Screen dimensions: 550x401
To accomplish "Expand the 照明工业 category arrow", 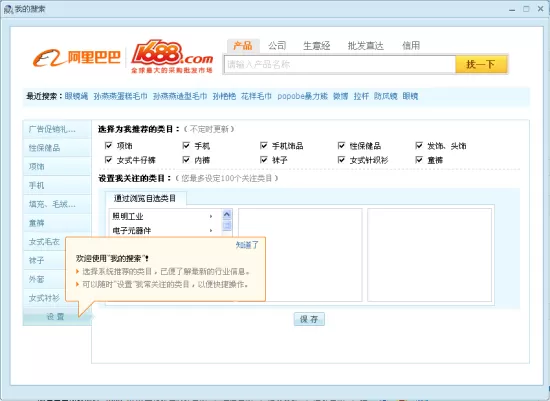I will 211,216.
